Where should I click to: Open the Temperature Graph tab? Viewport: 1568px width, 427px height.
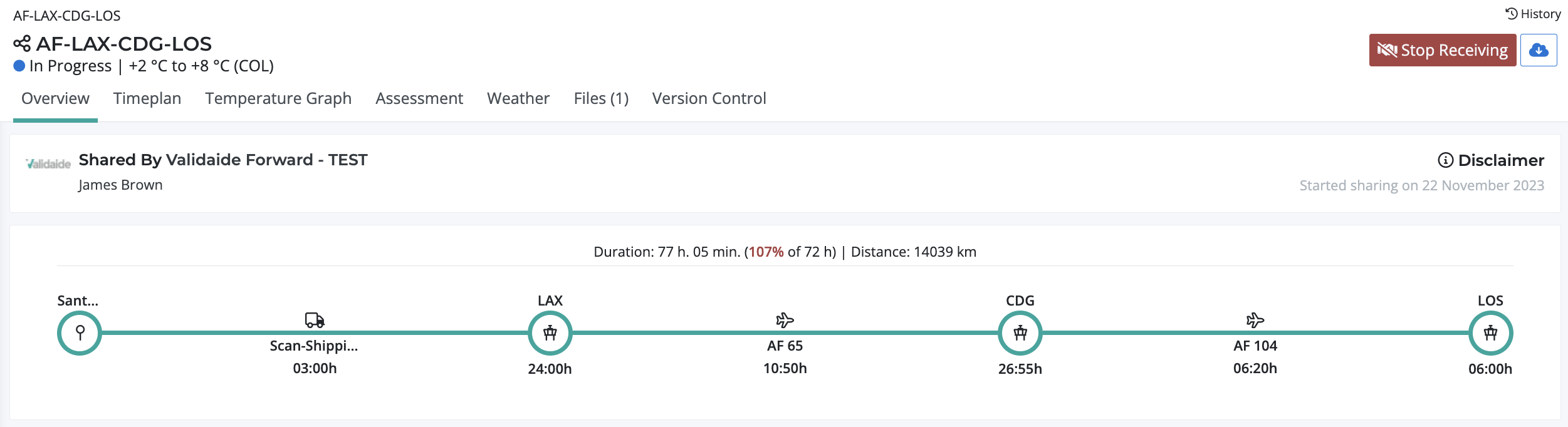click(x=278, y=98)
